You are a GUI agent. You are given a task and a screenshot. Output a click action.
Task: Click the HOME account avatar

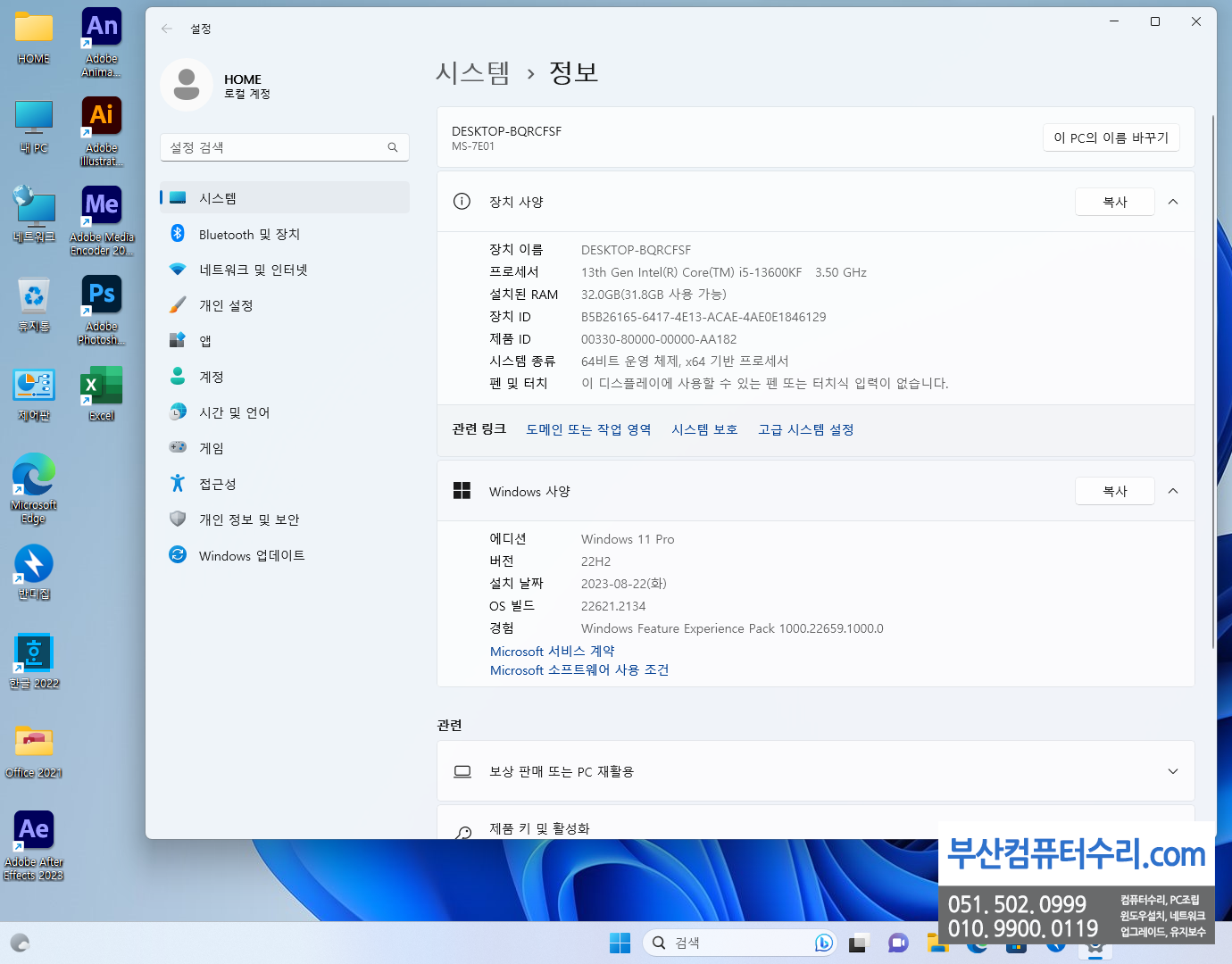pos(187,86)
